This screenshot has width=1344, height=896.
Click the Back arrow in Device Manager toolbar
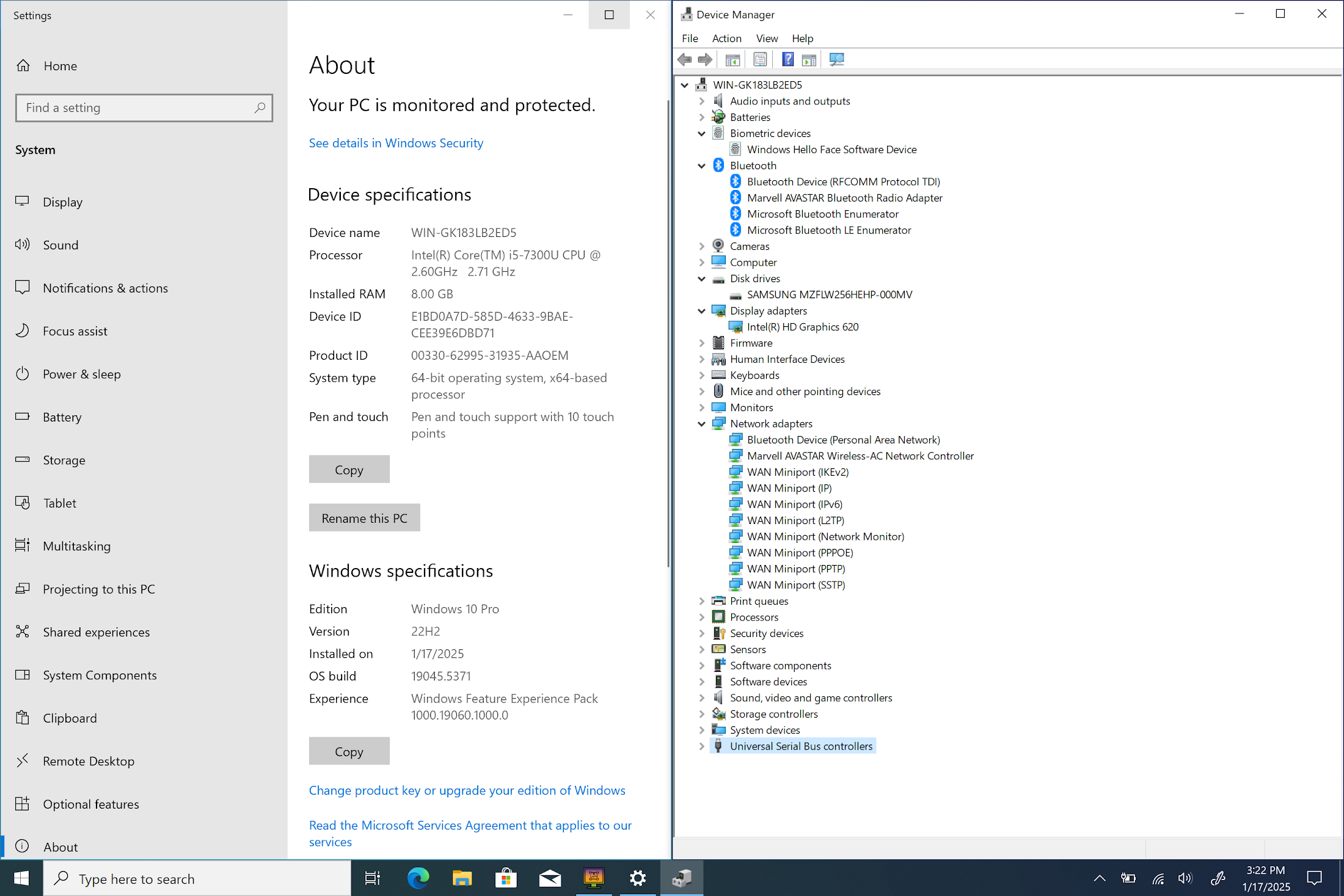(x=685, y=59)
